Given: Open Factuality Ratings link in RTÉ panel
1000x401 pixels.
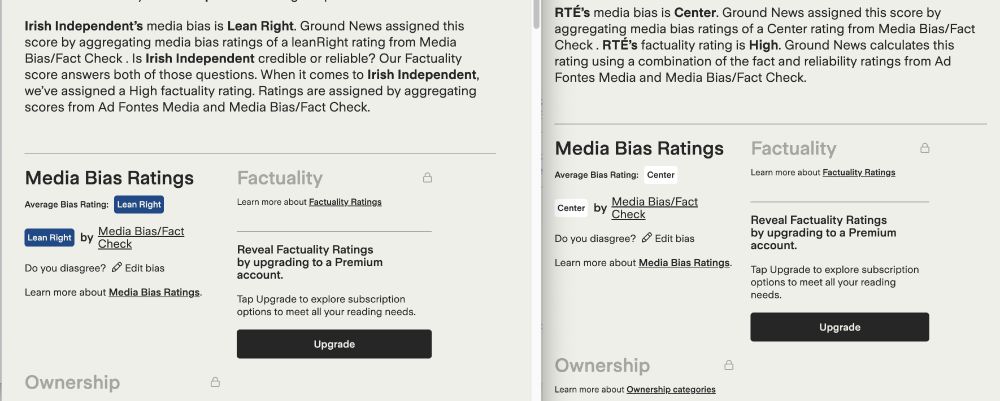Looking at the screenshot, I should pos(858,172).
